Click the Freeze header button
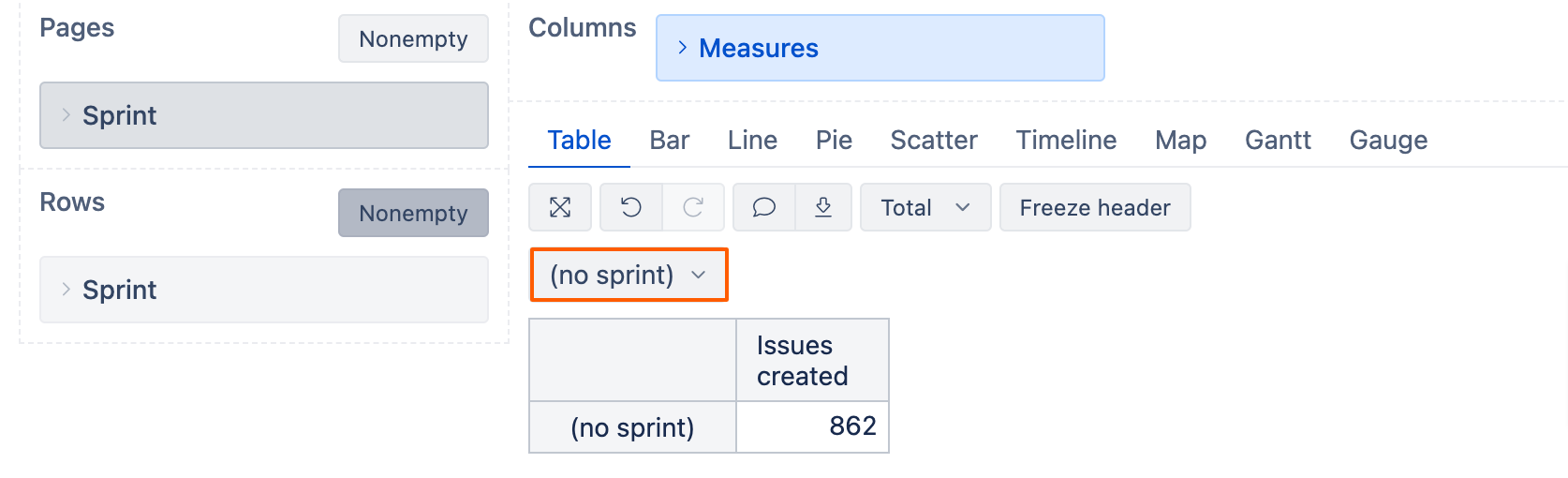The image size is (1568, 478). pyautogui.click(x=1095, y=207)
